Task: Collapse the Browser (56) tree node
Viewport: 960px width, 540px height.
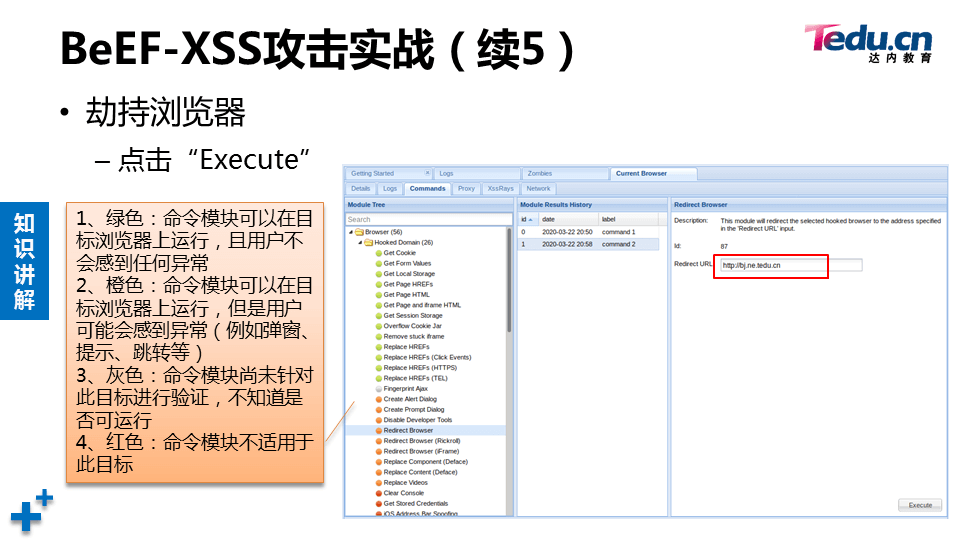Action: point(351,232)
